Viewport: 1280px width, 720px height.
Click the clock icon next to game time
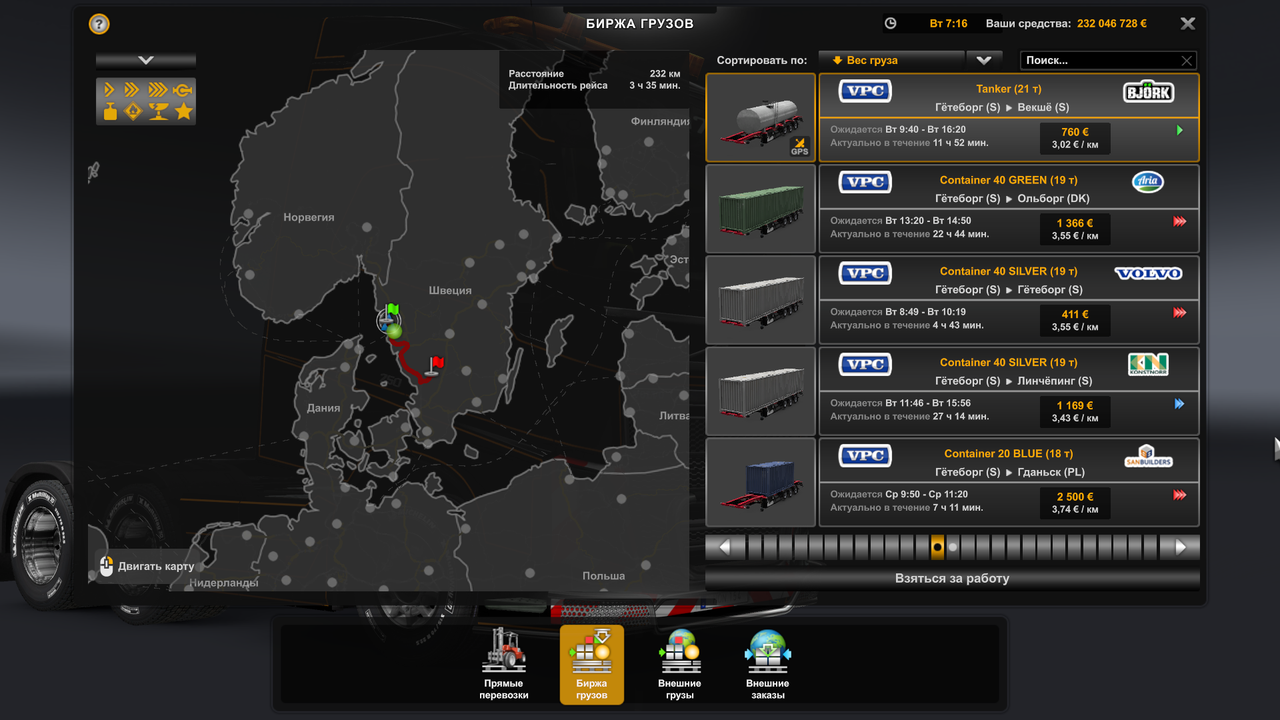pos(890,22)
